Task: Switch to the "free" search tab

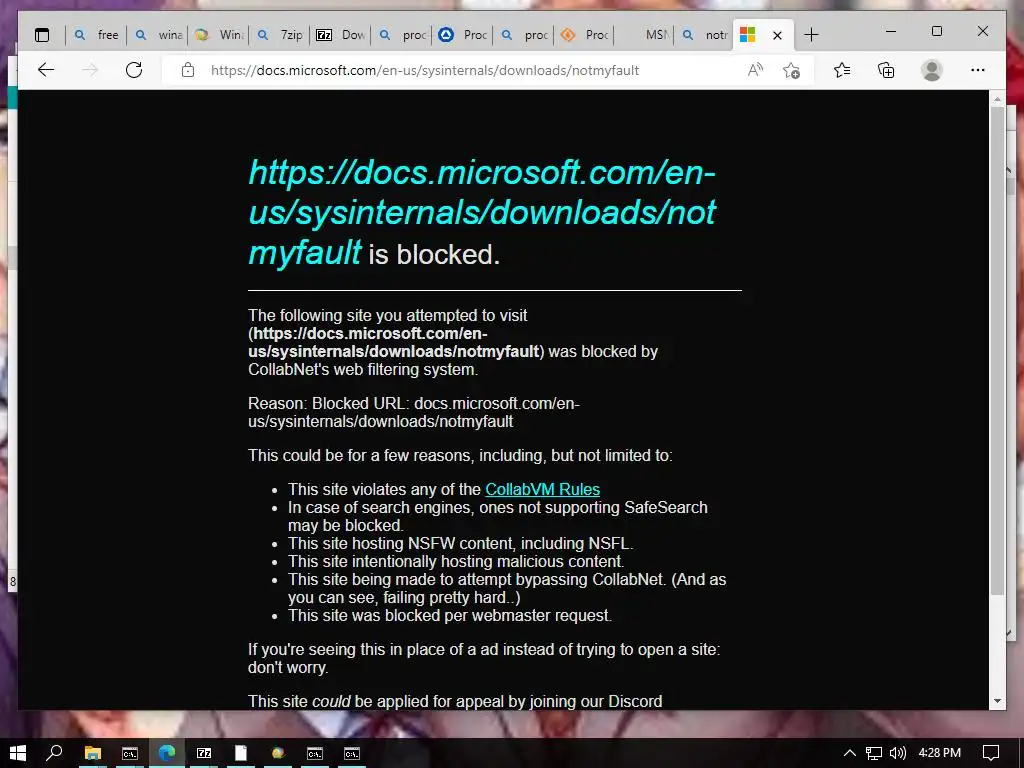Action: (x=96, y=35)
